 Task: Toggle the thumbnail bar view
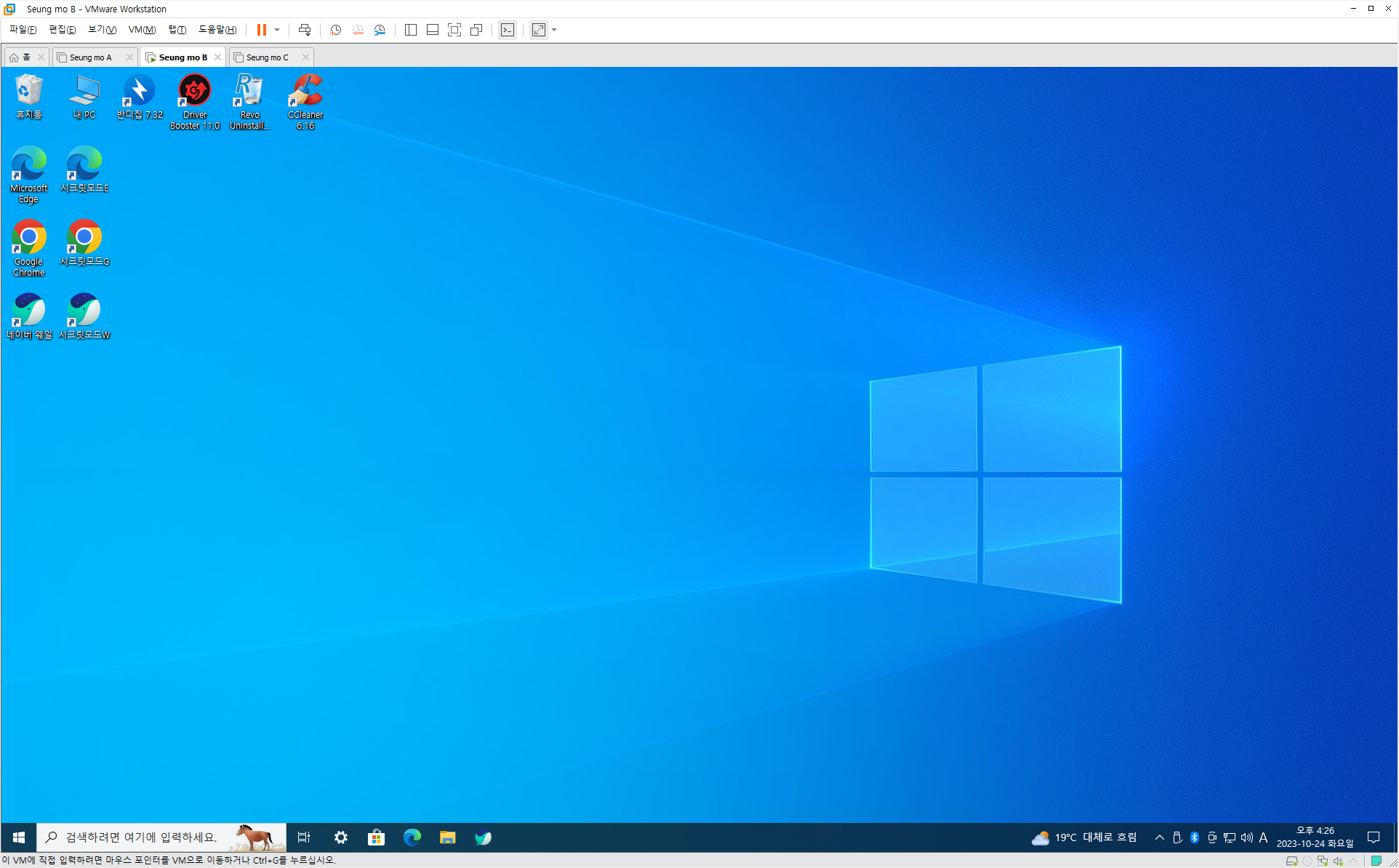click(x=432, y=30)
